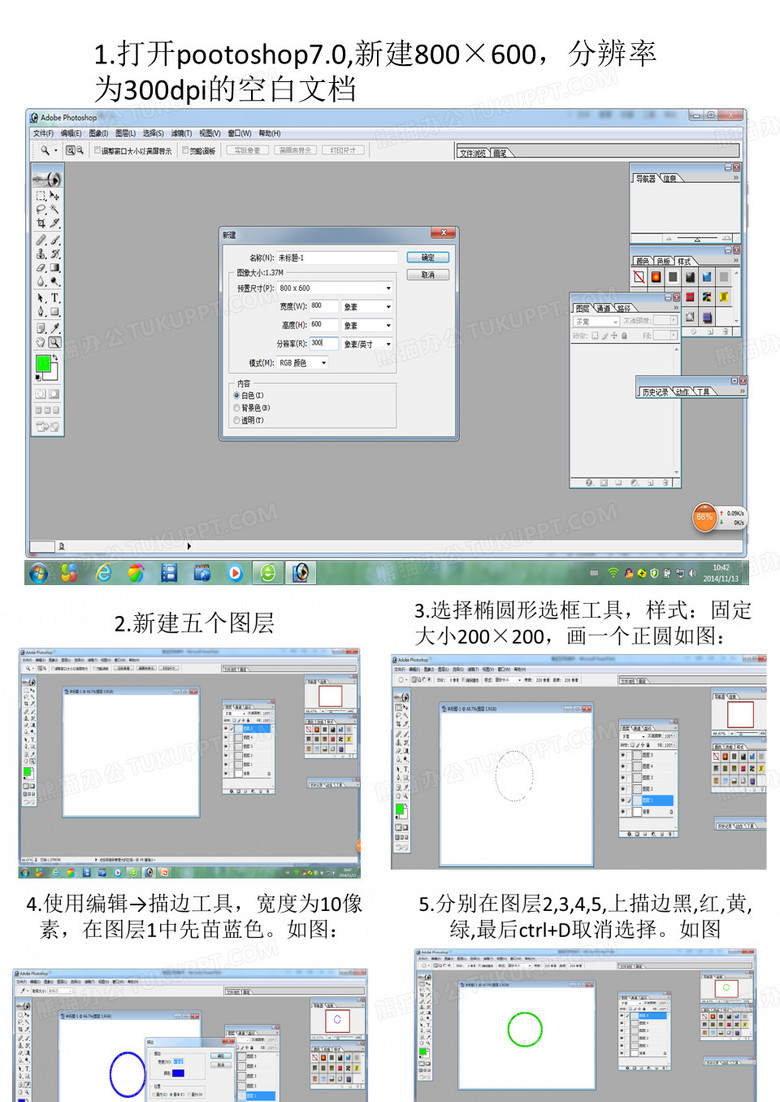780x1102 pixels.
Task: Enable 调整窗口大小以满屏显示 checkbox in step 1 options bar
Action: [x=97, y=150]
